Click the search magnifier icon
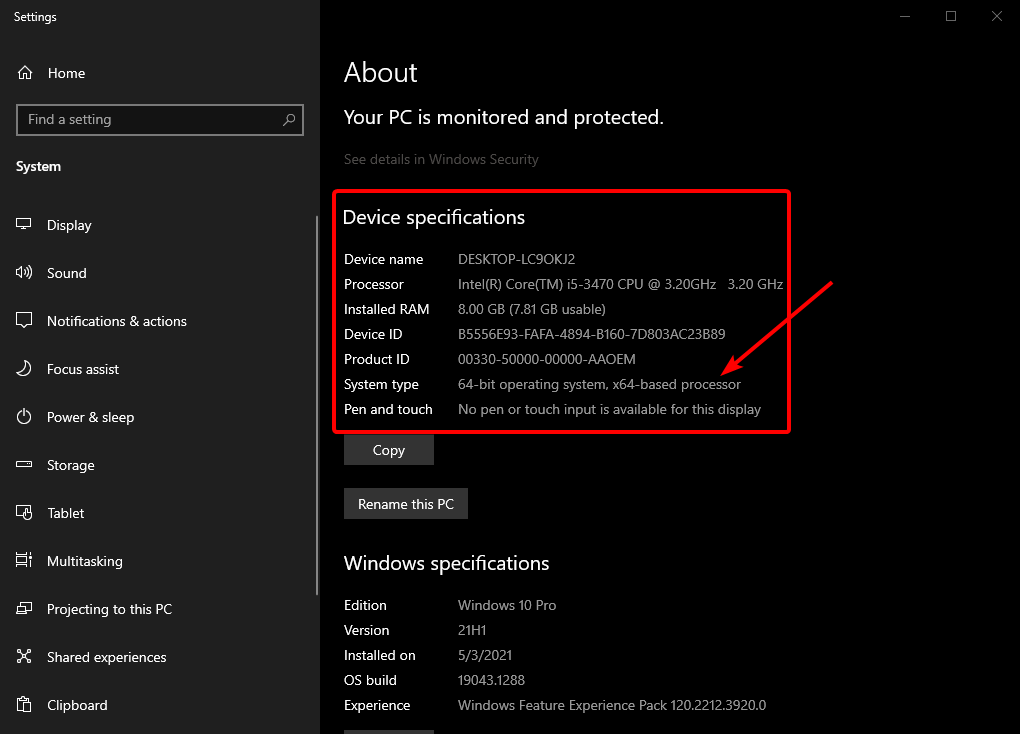Image resolution: width=1020 pixels, height=734 pixels. [x=289, y=120]
